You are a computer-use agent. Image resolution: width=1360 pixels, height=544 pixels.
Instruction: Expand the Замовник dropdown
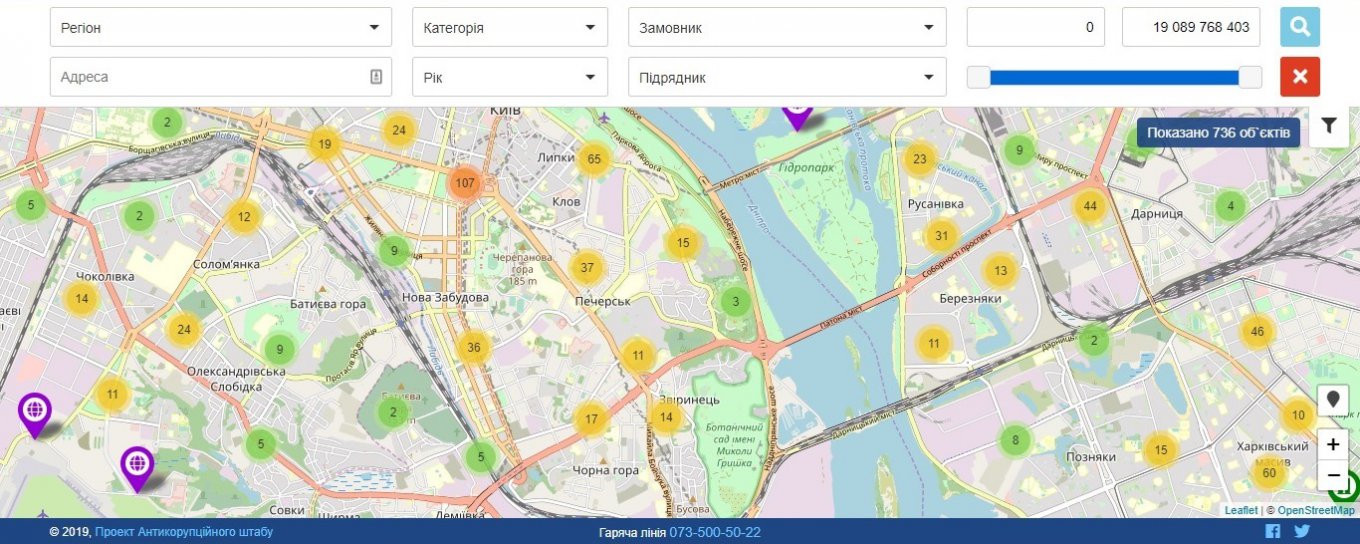(787, 27)
